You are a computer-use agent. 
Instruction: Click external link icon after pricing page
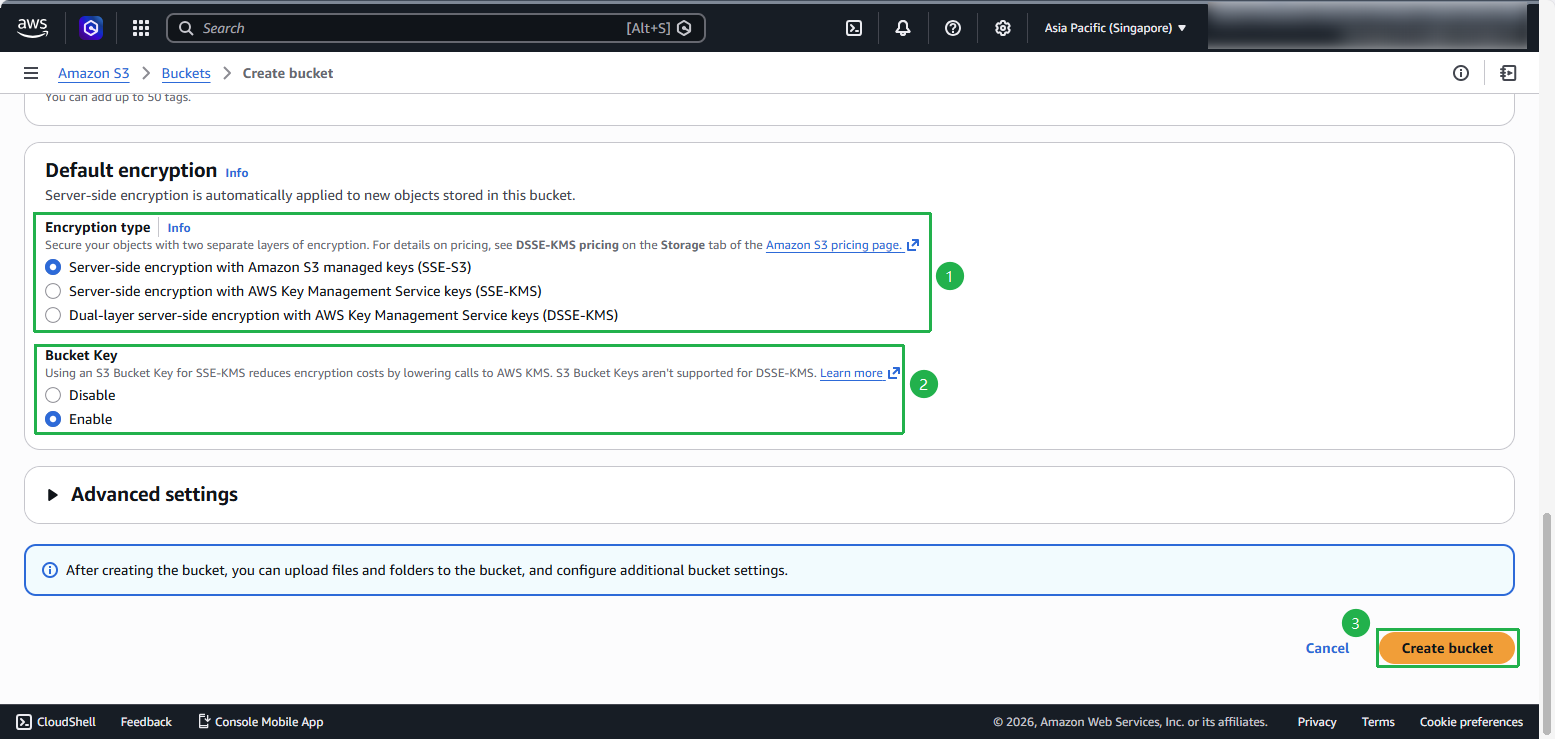coord(912,245)
